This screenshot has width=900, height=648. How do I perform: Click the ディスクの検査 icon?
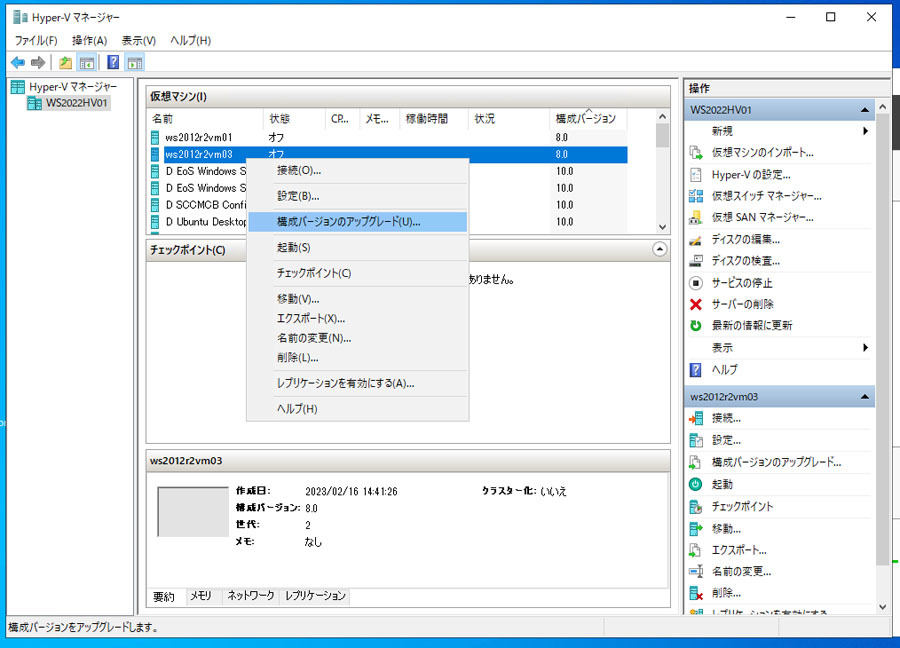coord(696,261)
